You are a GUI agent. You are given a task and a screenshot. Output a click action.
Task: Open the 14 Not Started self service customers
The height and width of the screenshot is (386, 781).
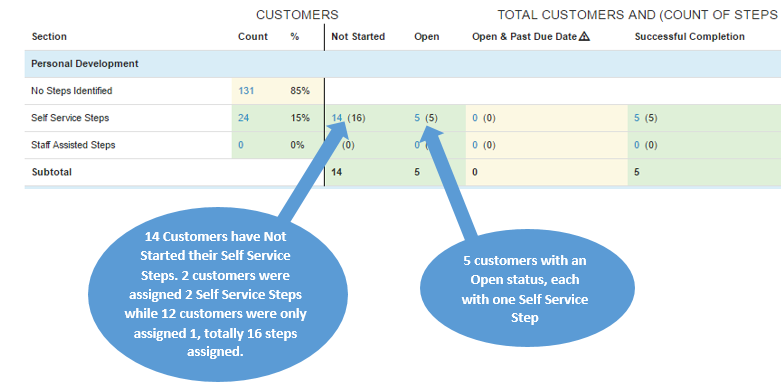tap(337, 118)
